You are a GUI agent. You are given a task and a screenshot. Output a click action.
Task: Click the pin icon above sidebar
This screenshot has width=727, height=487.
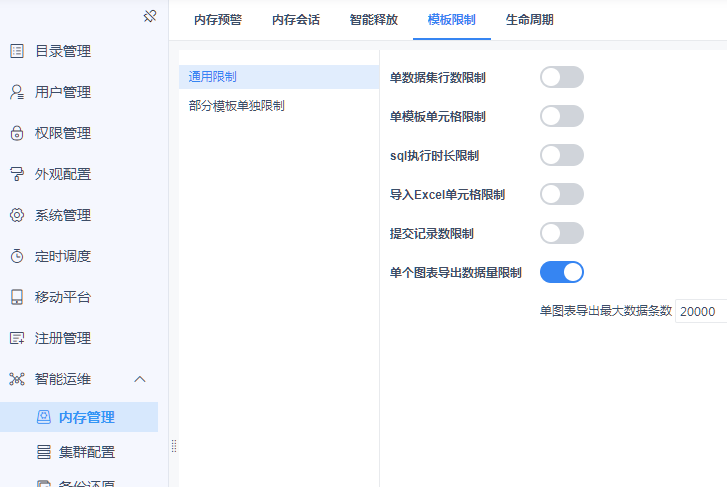(150, 16)
